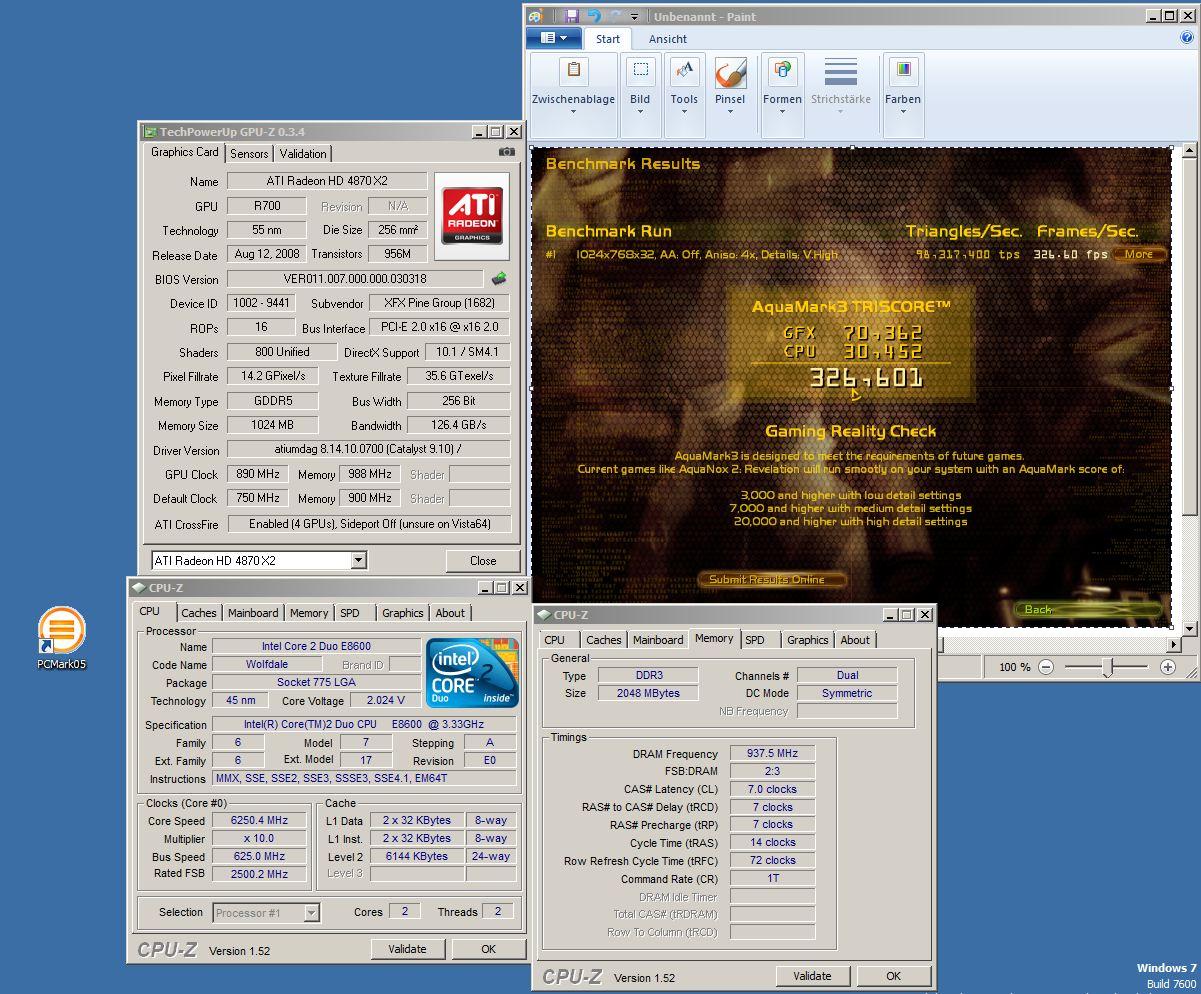
Task: Click the Intel Core 2 Duo logo in CPU-Z
Action: 472,672
